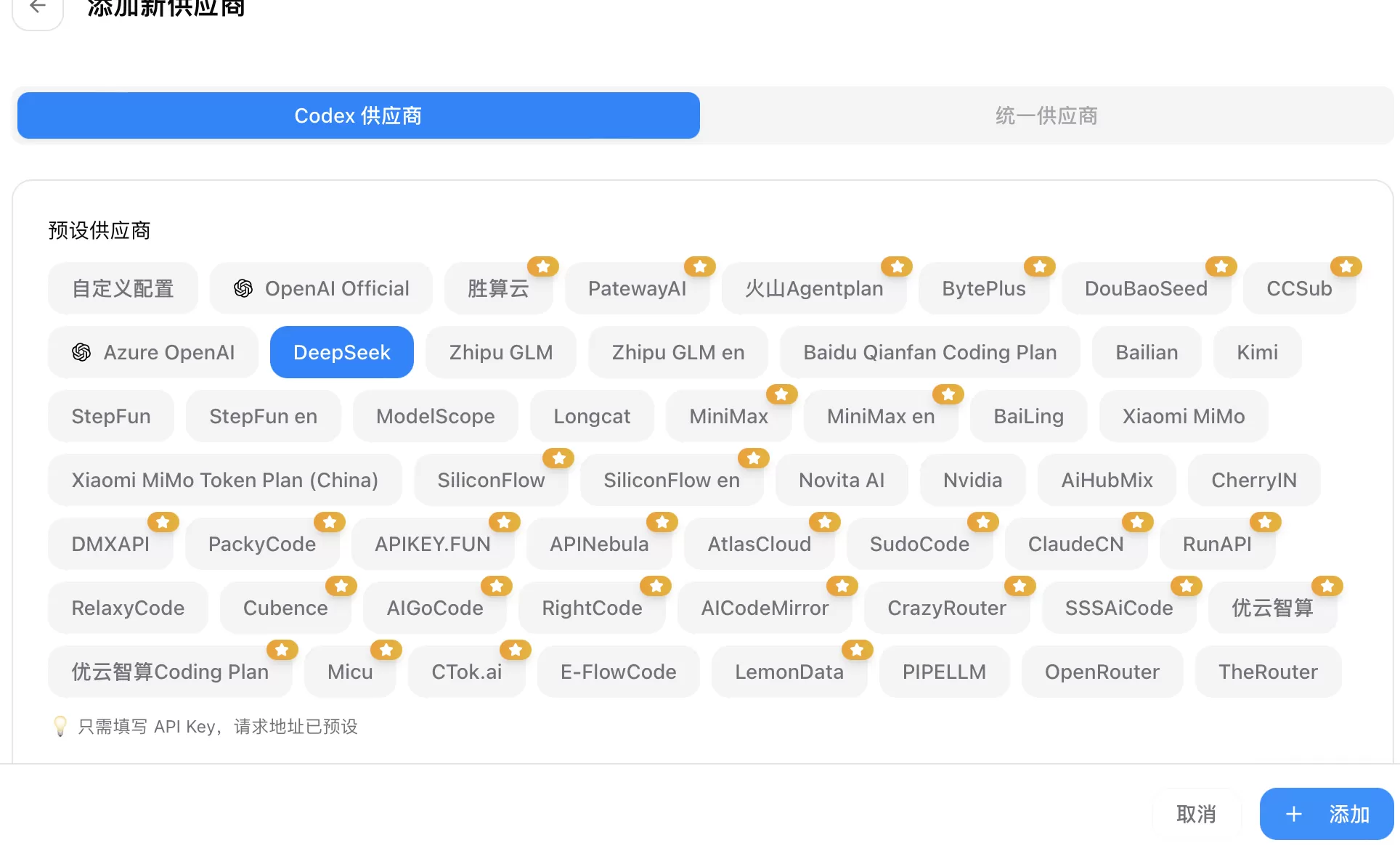This screenshot has height=848, width=1400.
Task: Pick ModelScope provider
Action: point(435,416)
